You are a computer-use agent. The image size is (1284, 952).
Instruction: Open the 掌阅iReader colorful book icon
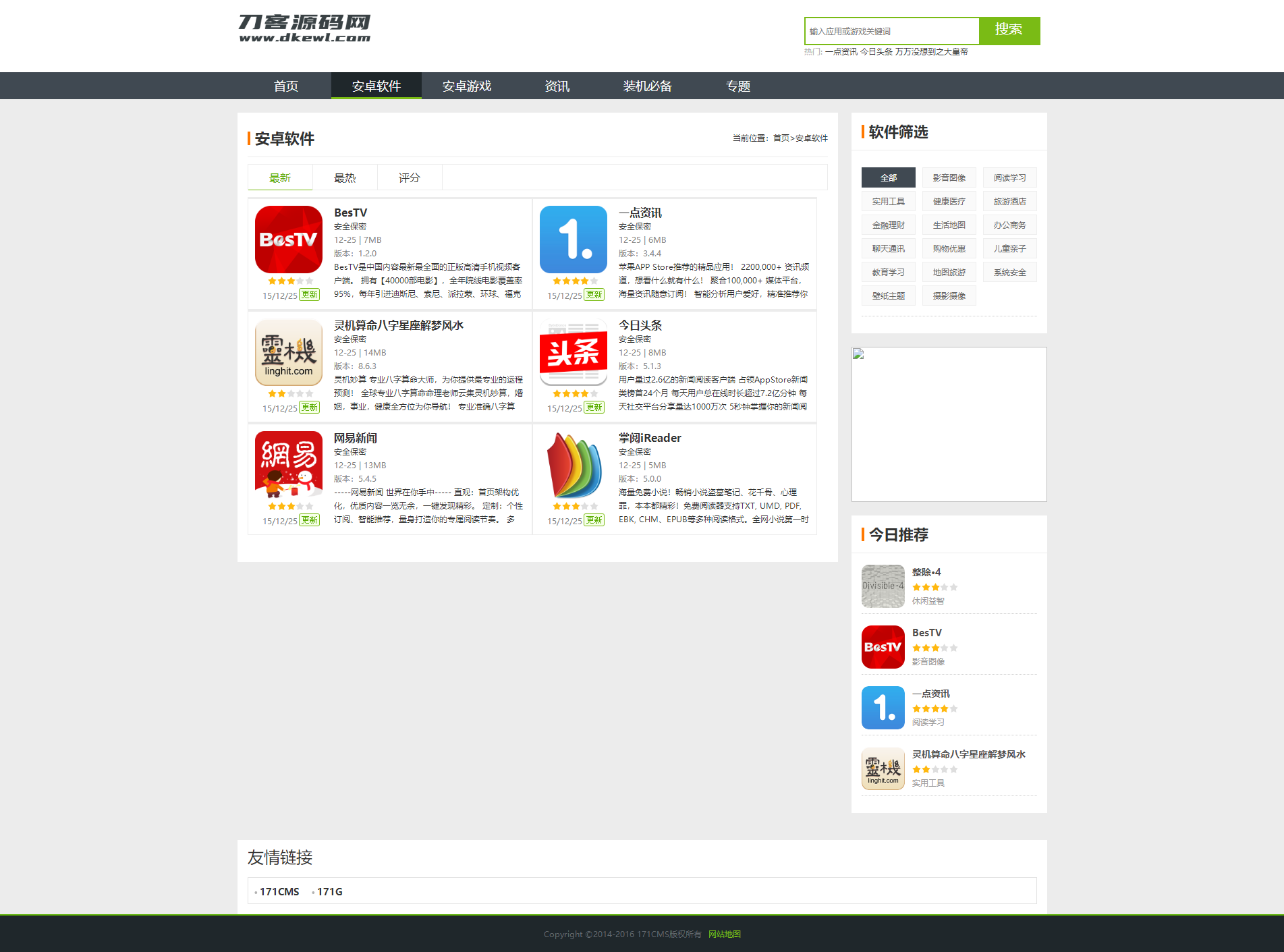574,465
